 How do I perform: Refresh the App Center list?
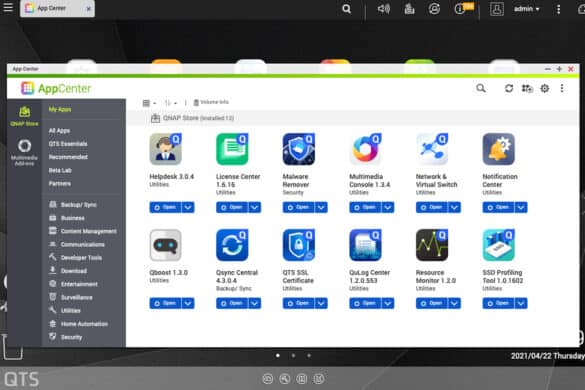pyautogui.click(x=509, y=88)
